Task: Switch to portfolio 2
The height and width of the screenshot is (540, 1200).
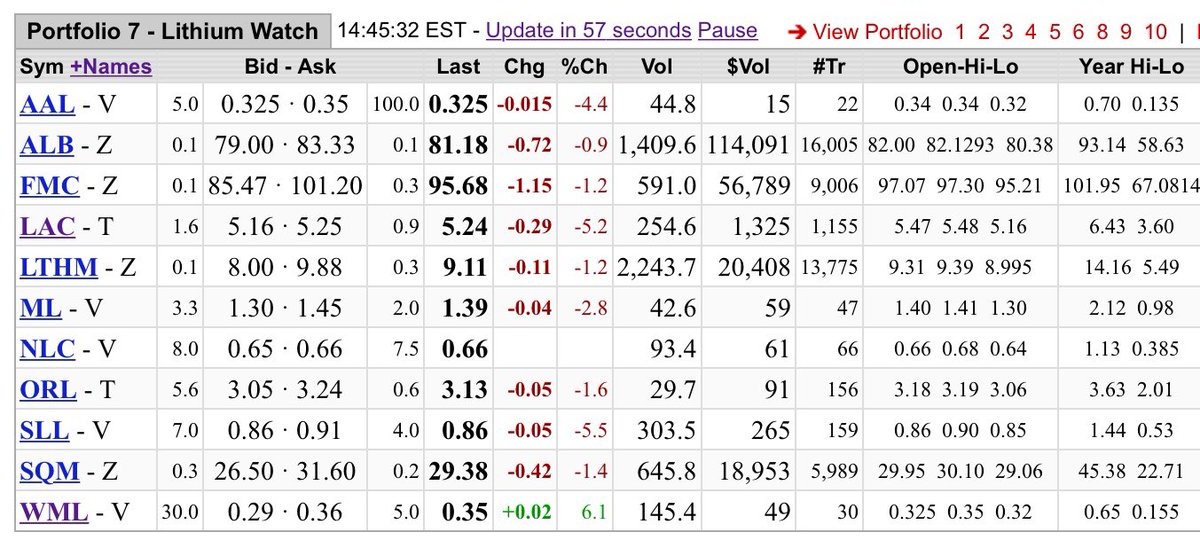Action: pos(983,32)
